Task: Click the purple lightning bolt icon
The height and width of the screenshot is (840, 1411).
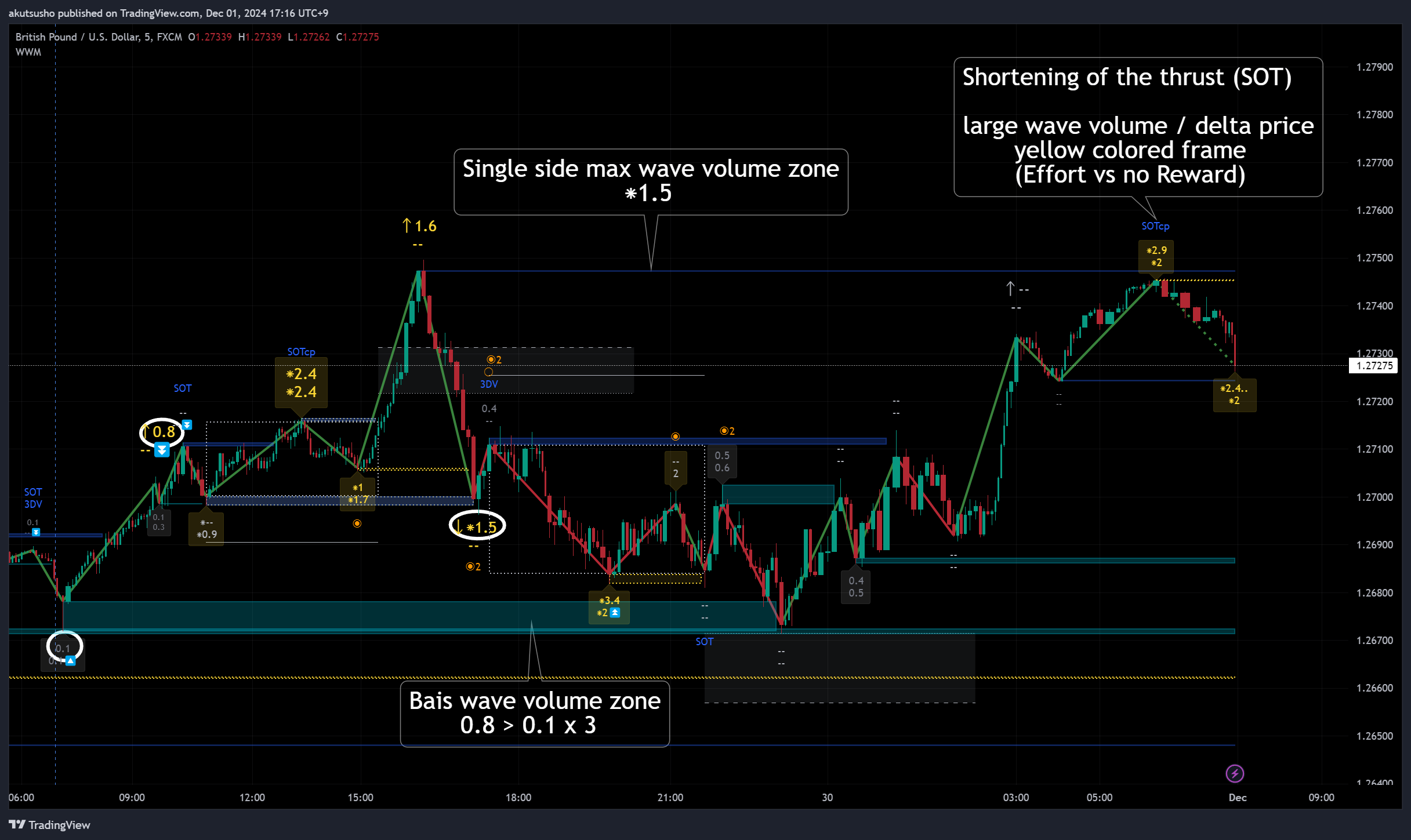Action: click(x=1235, y=773)
